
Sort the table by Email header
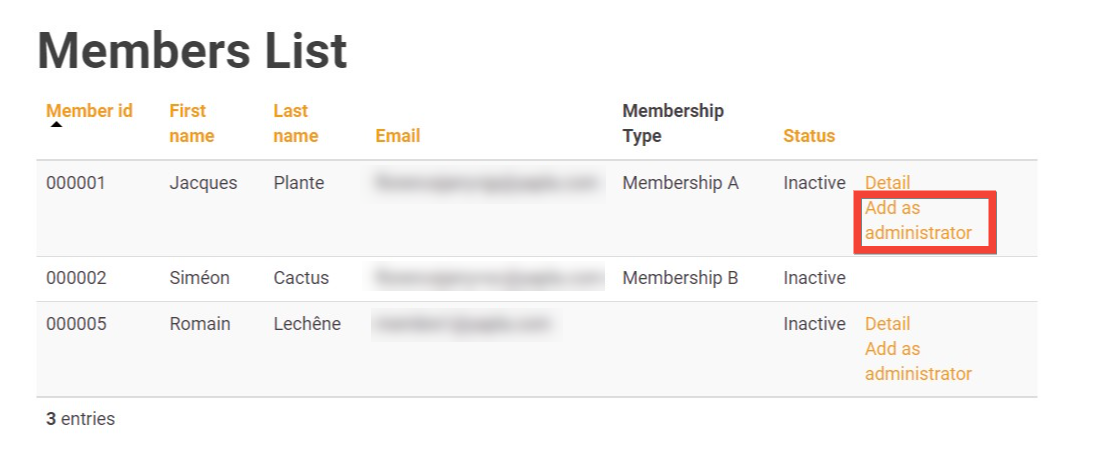pos(397,136)
